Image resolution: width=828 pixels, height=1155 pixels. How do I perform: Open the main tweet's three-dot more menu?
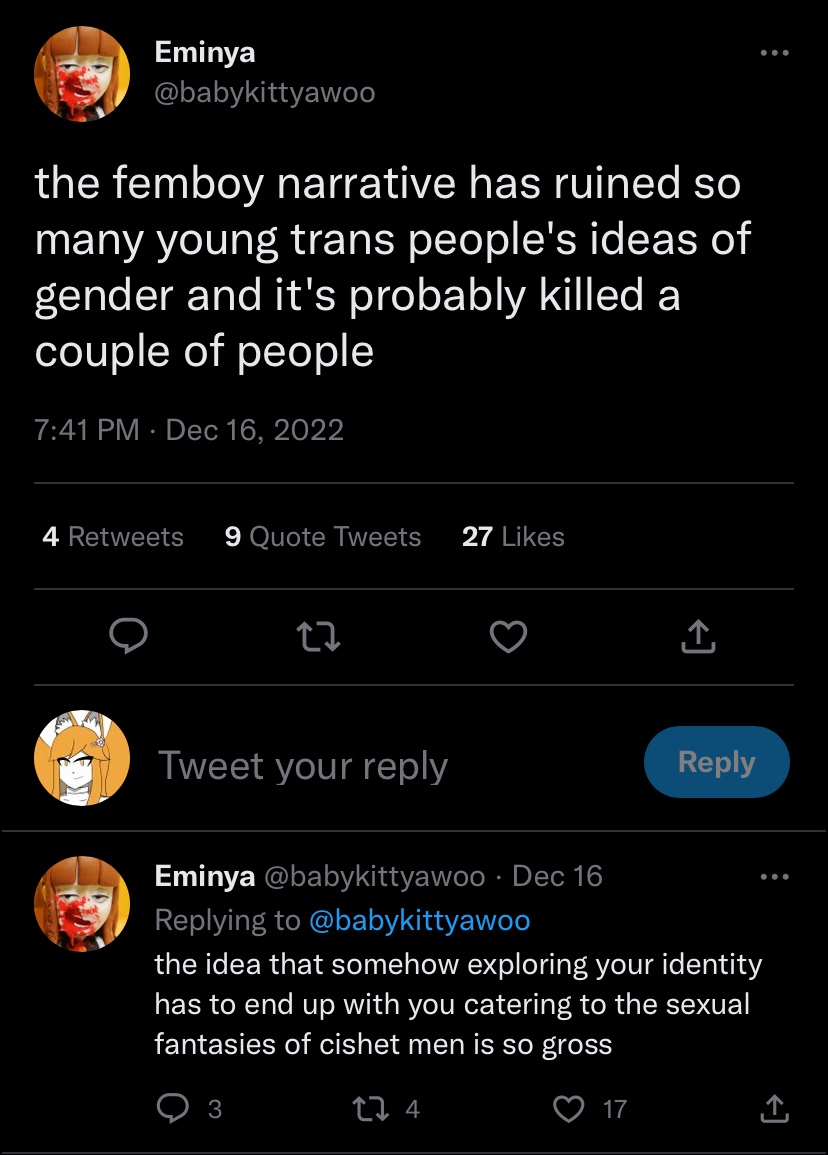tap(775, 53)
